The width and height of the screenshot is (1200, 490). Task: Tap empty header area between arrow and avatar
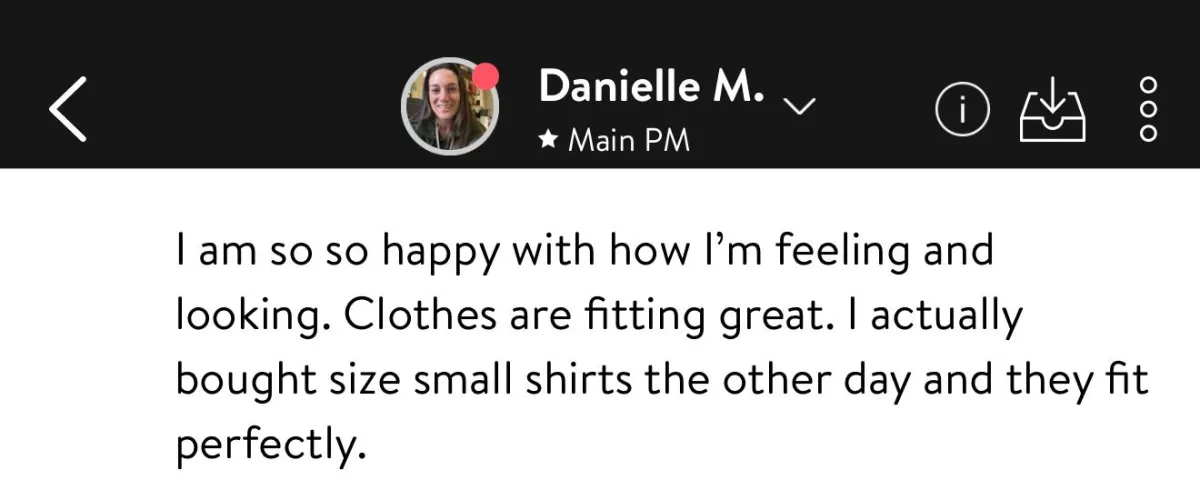point(250,108)
